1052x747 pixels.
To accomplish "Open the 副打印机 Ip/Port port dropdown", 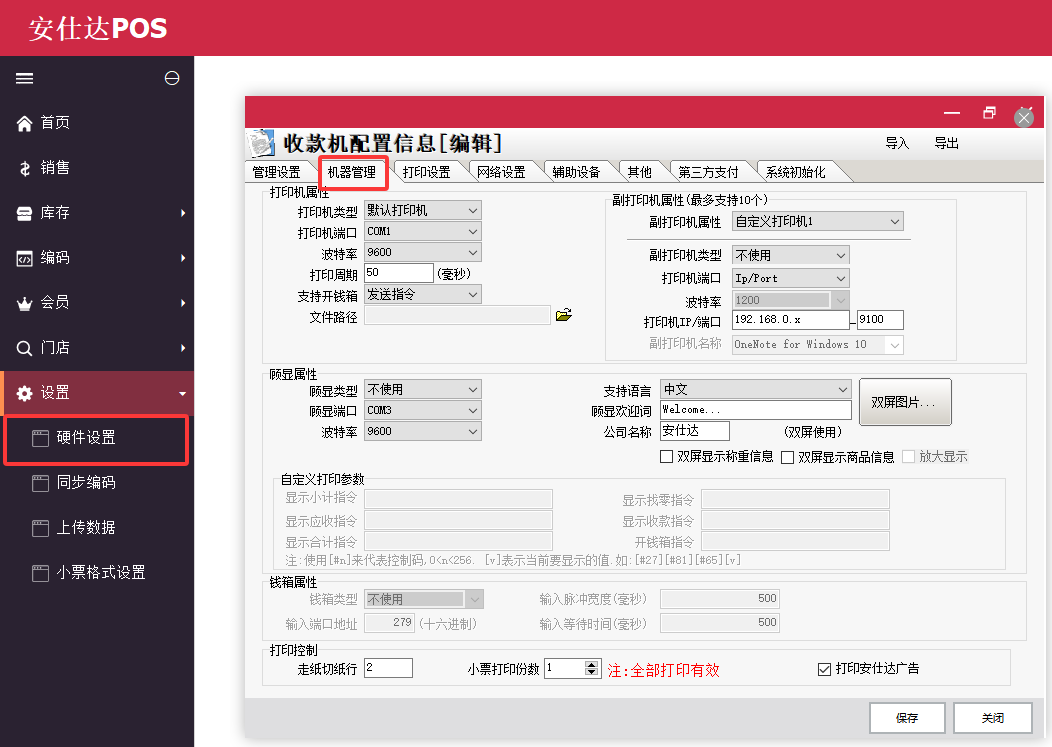I will (x=790, y=278).
